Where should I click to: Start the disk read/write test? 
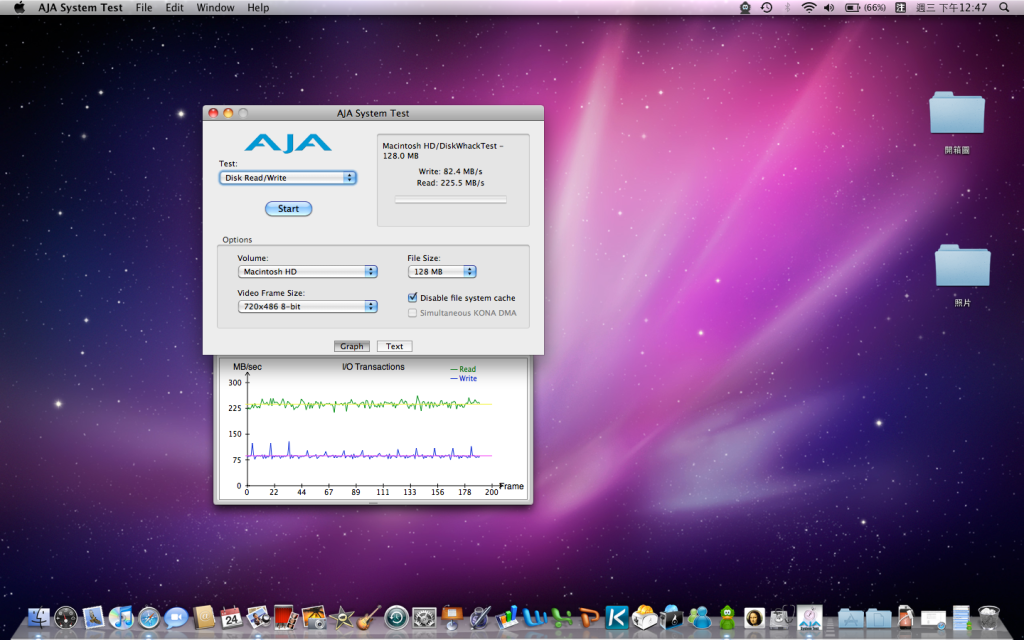(288, 209)
